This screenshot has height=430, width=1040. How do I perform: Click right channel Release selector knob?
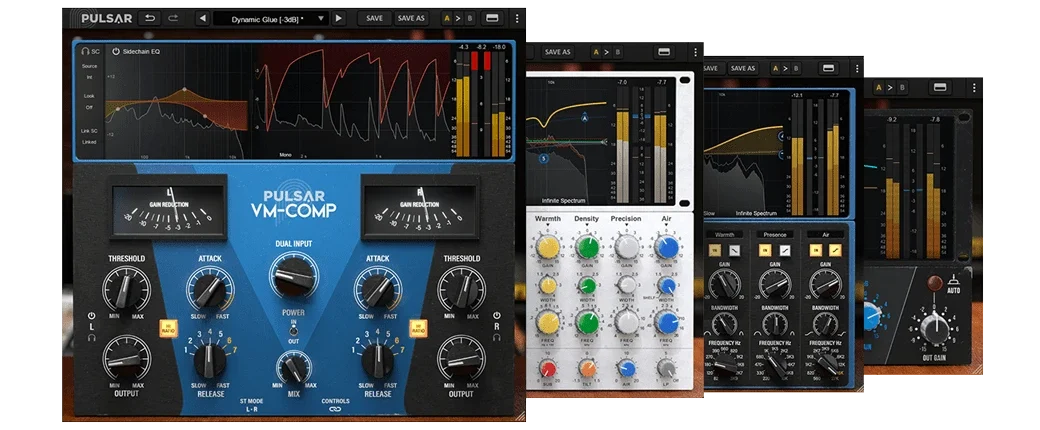coord(377,361)
